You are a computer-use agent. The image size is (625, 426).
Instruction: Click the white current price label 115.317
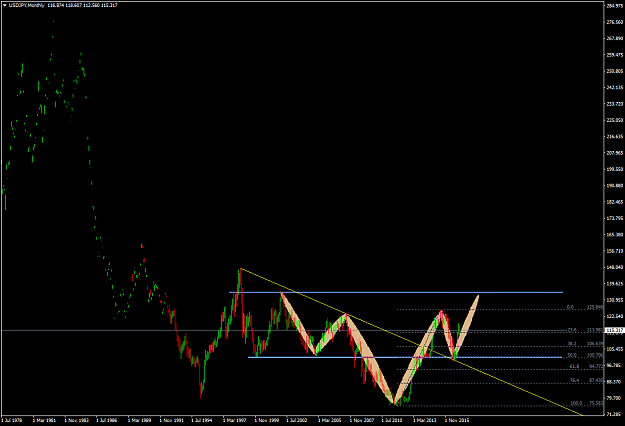(x=614, y=330)
